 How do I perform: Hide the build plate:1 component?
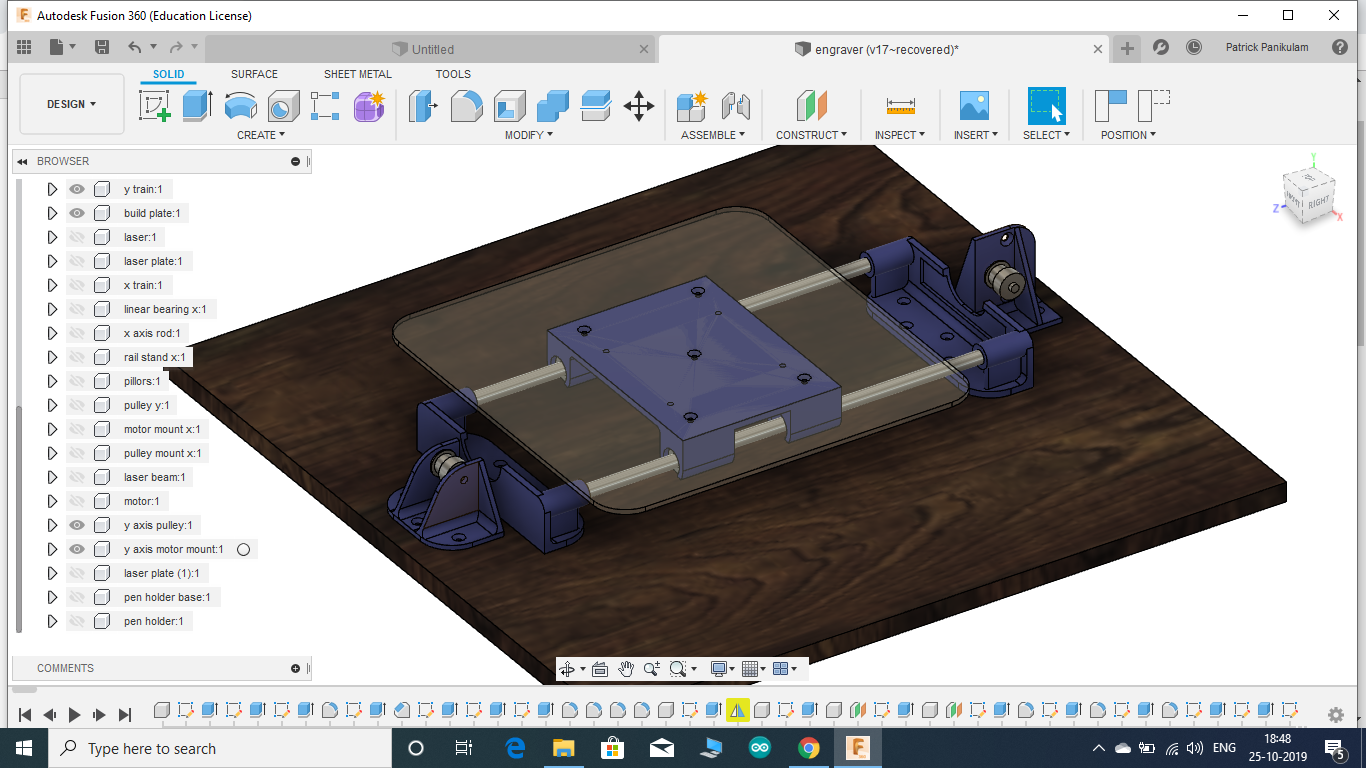point(77,213)
